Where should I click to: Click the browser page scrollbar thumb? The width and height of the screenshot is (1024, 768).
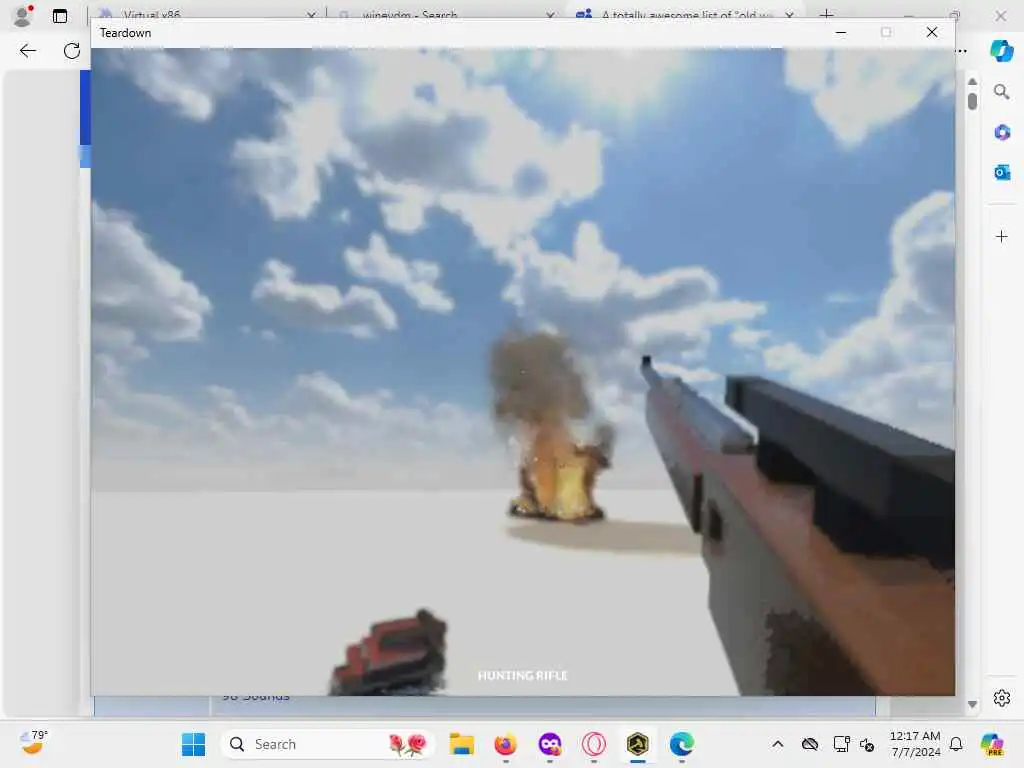click(x=972, y=101)
